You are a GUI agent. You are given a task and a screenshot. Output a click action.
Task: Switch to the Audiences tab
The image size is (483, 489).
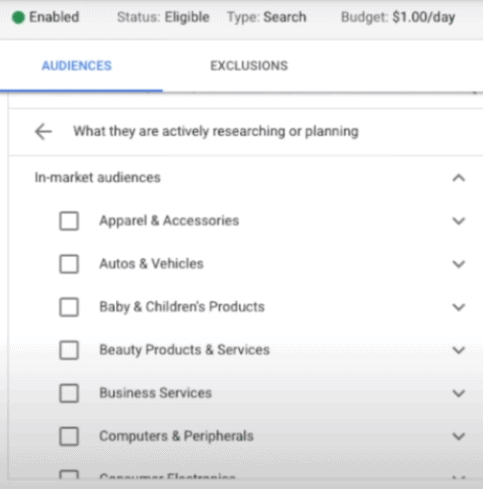click(x=77, y=66)
